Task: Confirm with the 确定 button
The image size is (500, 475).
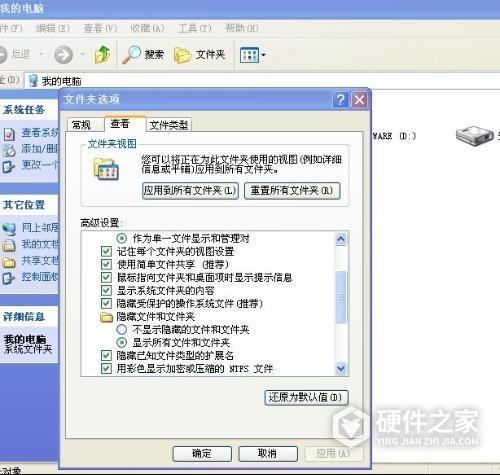Action: (202, 454)
